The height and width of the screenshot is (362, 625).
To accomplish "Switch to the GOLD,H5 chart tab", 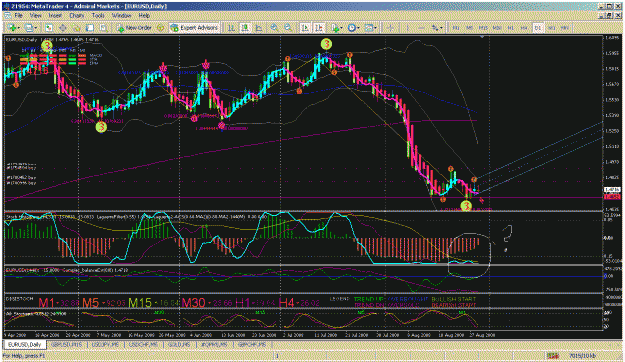I will point(178,344).
